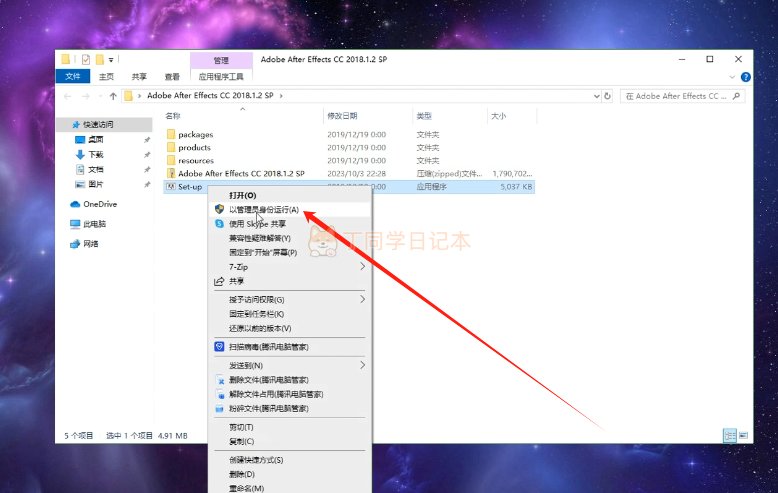This screenshot has width=778, height=493.
Task: Choose 打开(O) in the context menu
Action: coord(290,195)
